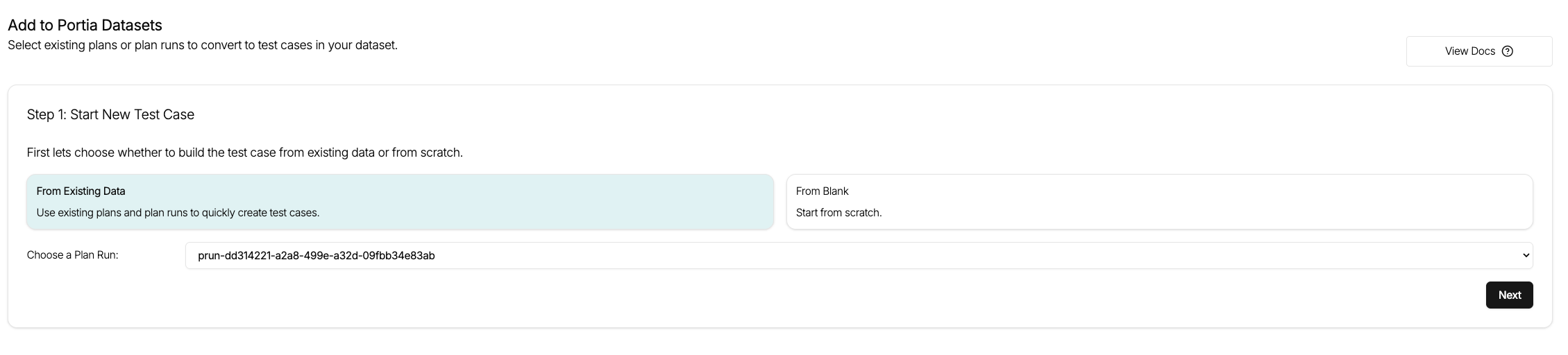Click the 'Choose a Plan Run:' label
The width and height of the screenshot is (1568, 355).
click(x=73, y=255)
